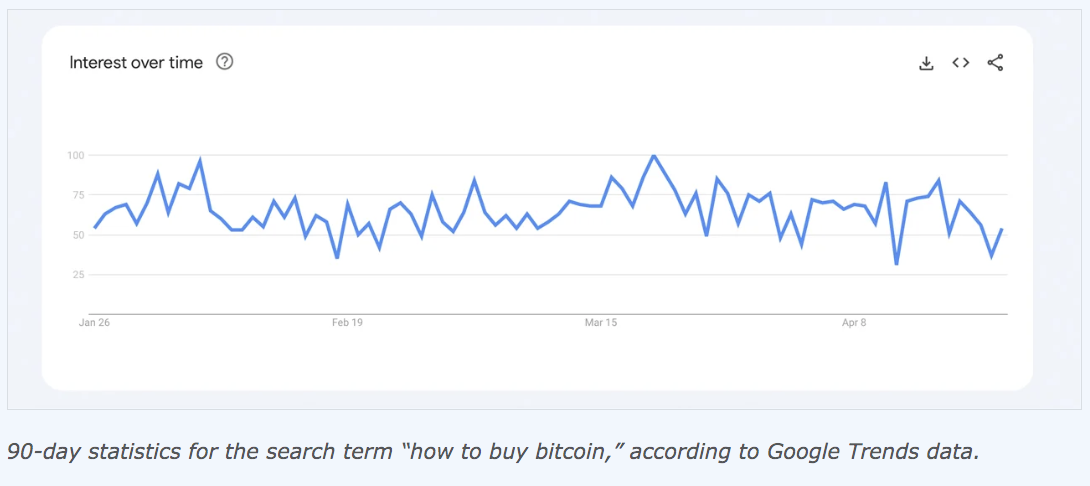Click the line's lowest dip after Apr 8
Viewport: 1090px width, 486px height.
(x=896, y=264)
